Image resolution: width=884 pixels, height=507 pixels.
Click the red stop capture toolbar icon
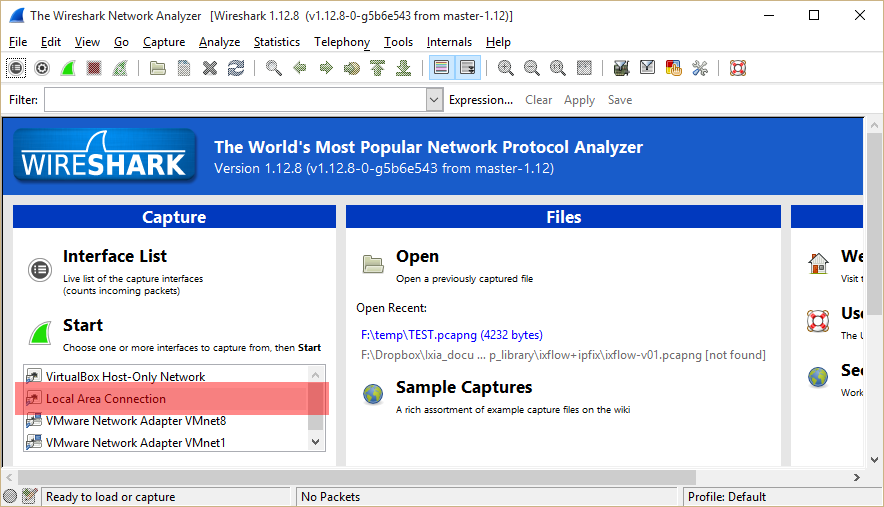94,68
